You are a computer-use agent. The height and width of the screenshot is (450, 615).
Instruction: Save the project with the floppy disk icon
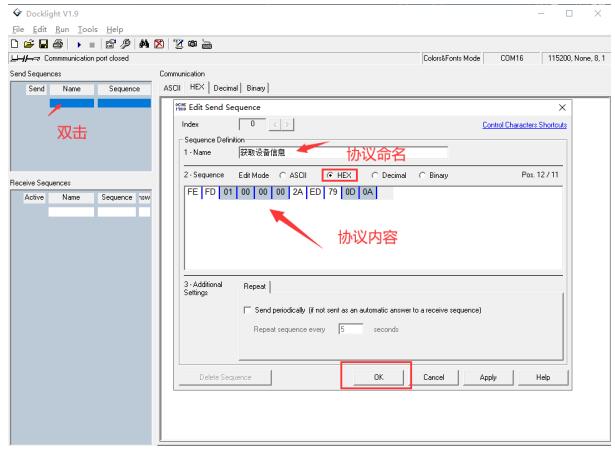tap(43, 44)
